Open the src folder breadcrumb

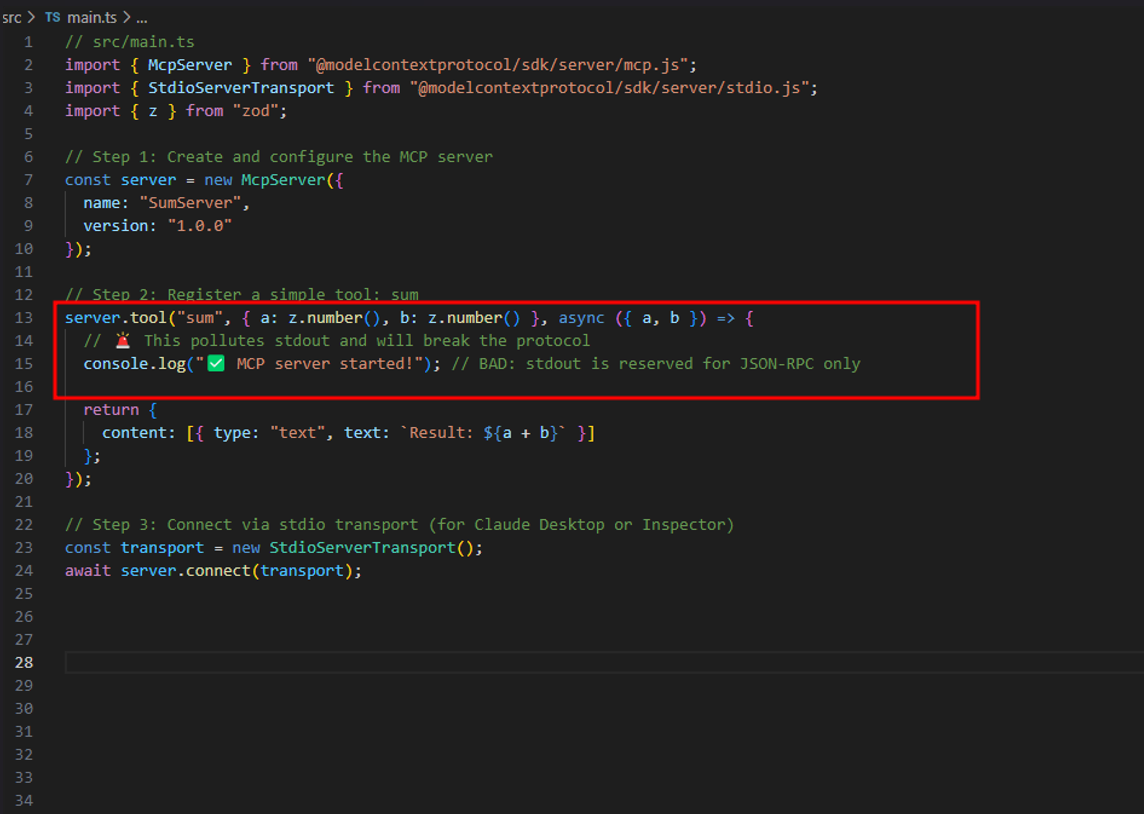(x=12, y=18)
